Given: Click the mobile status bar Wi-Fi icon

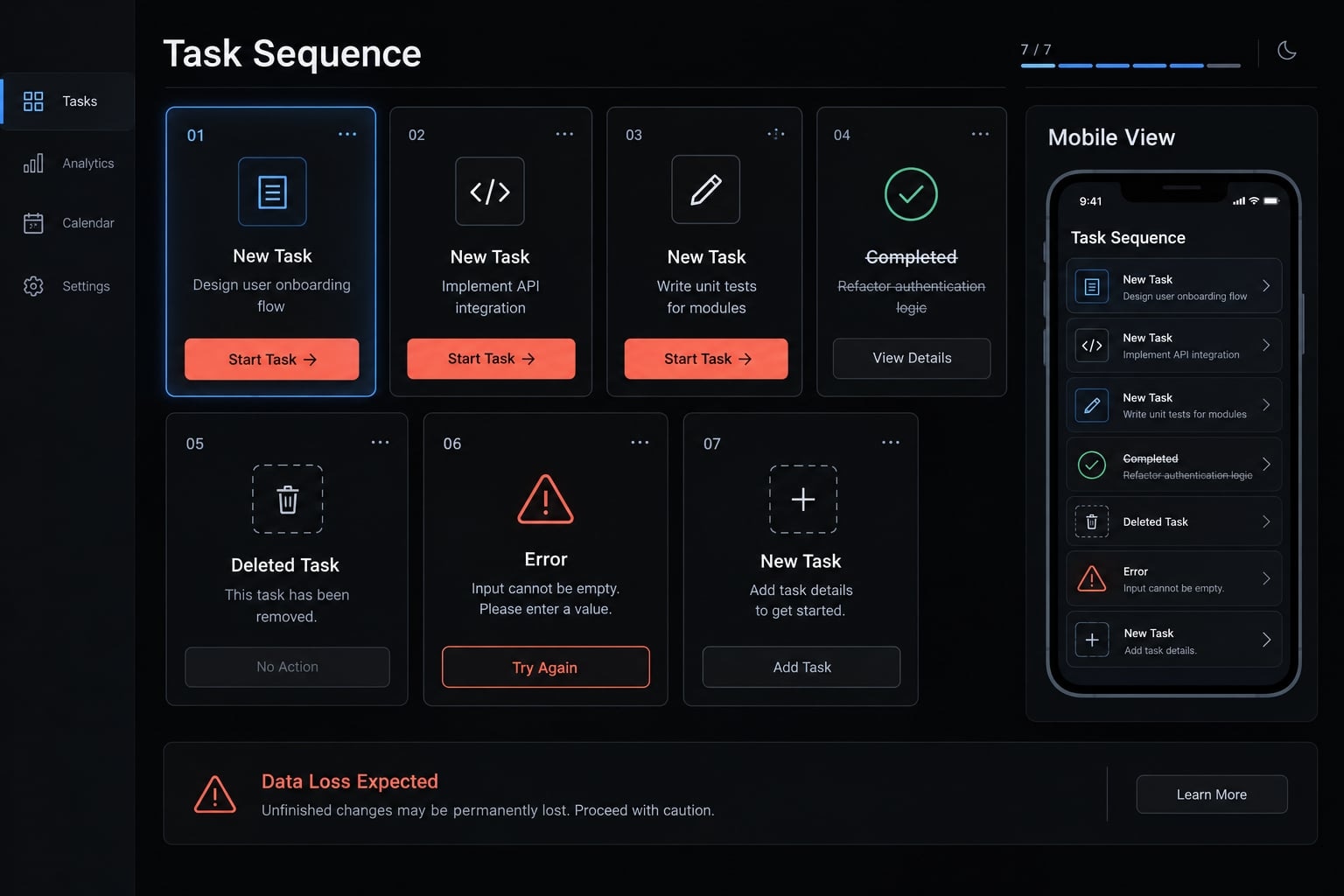Looking at the screenshot, I should (1254, 201).
